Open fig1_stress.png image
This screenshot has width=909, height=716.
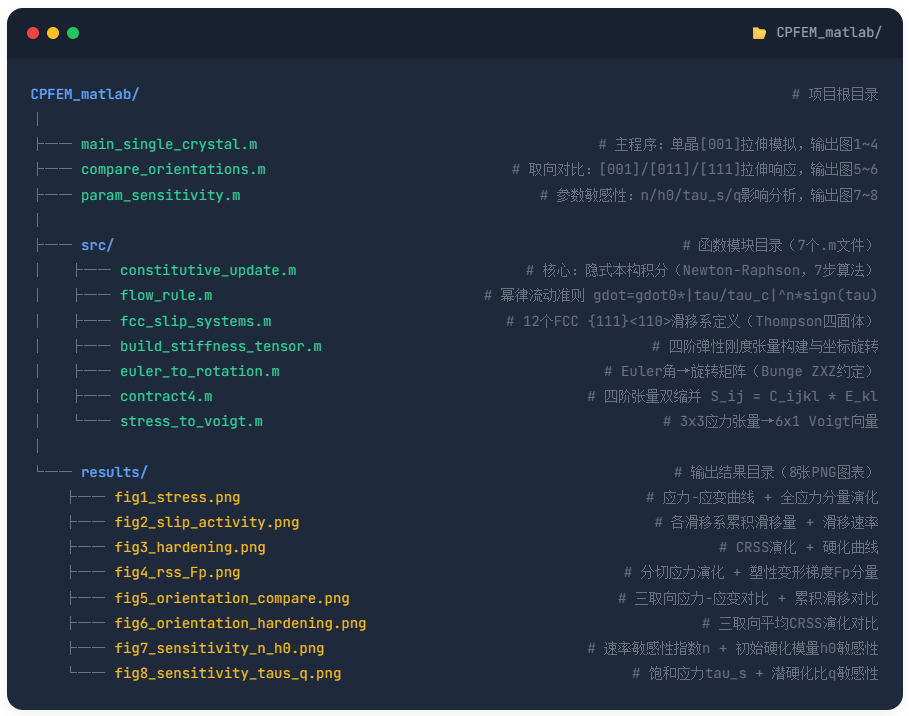click(x=177, y=497)
